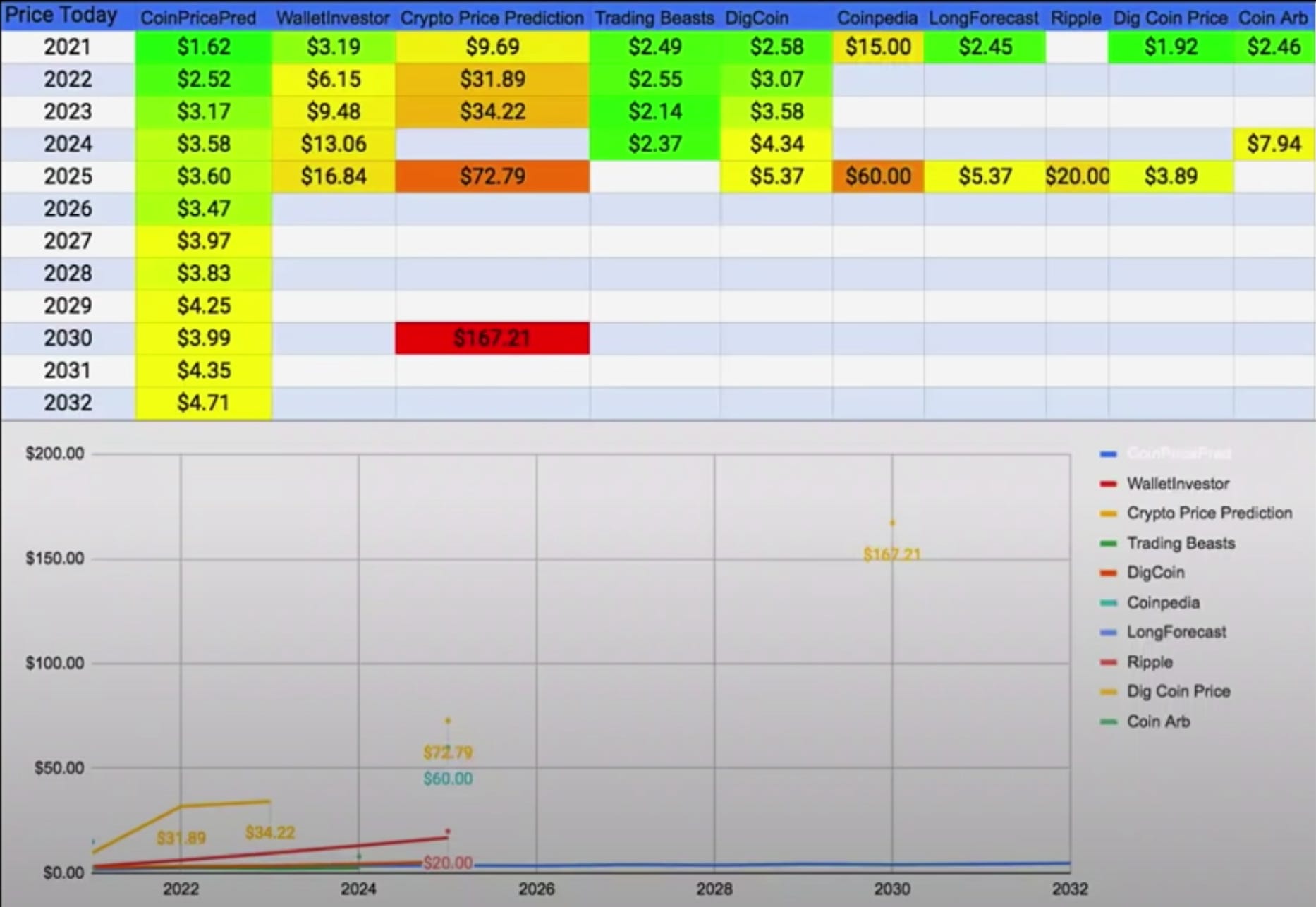The height and width of the screenshot is (907, 1316).
Task: Click the Coinpedia legend entry
Action: click(x=1150, y=603)
